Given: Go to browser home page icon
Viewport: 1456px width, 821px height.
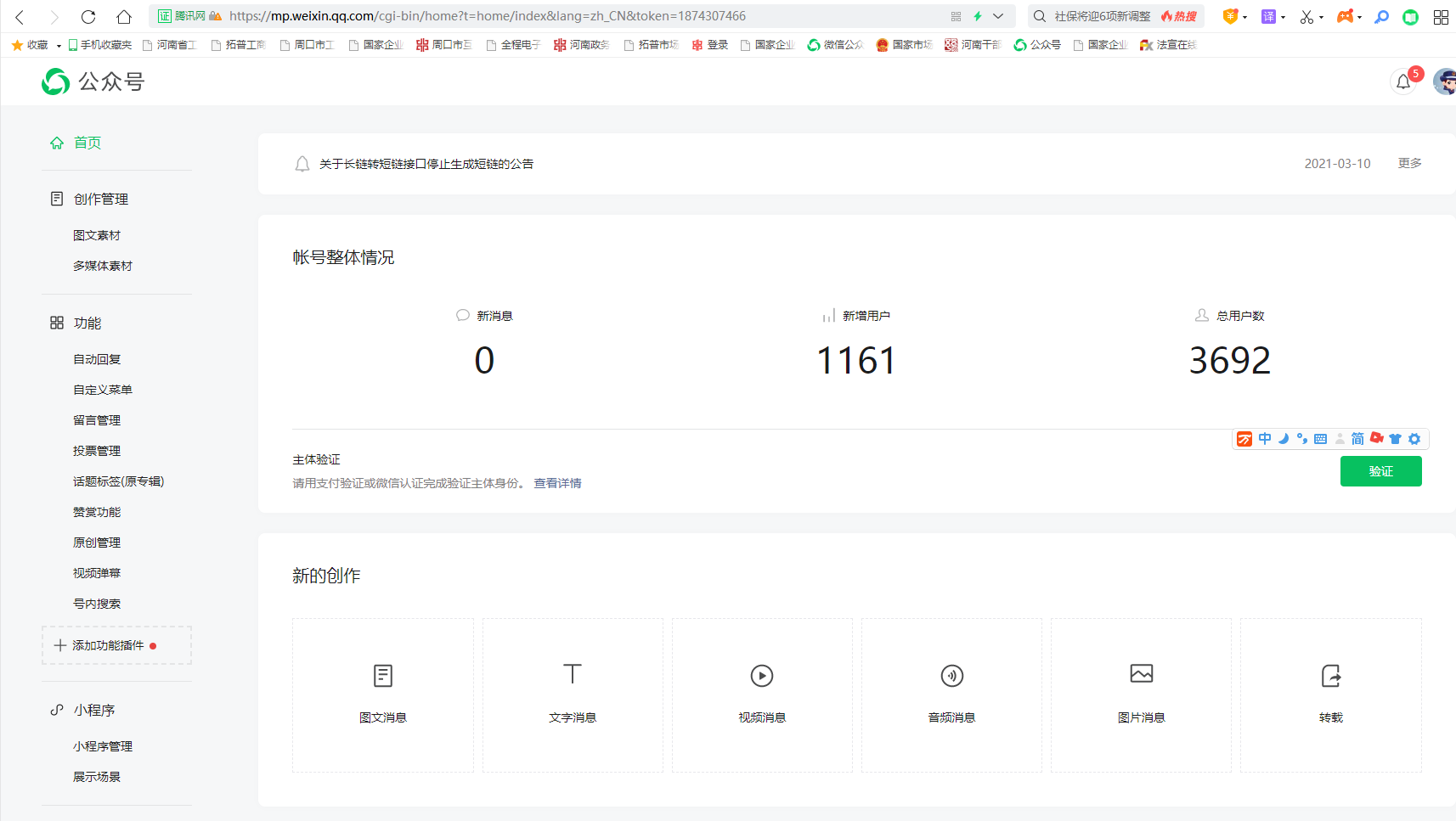Looking at the screenshot, I should coord(124,17).
